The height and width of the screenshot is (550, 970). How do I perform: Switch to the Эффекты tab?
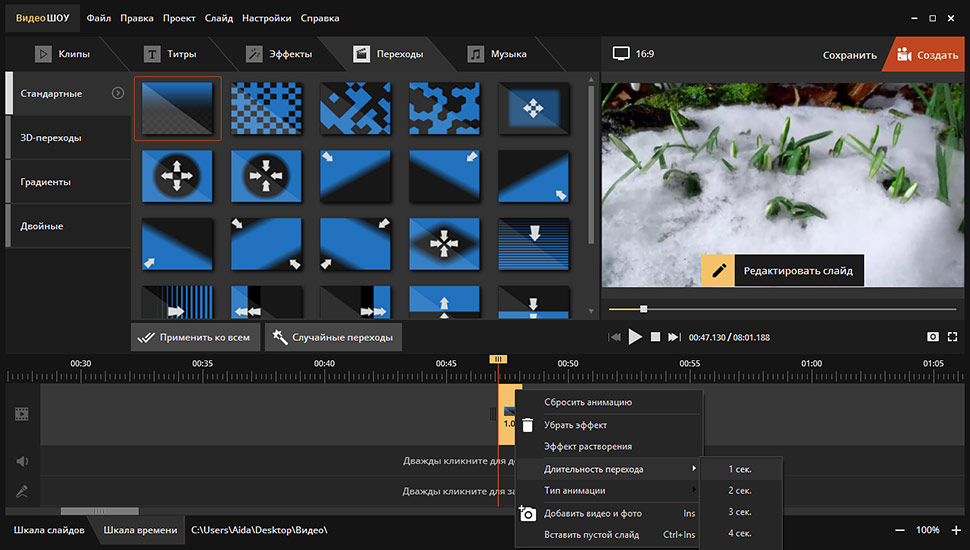click(279, 54)
